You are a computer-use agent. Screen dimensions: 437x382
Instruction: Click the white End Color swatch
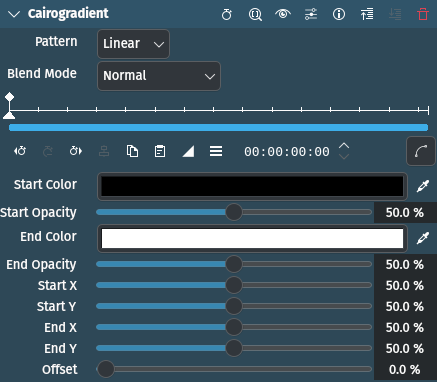252,238
